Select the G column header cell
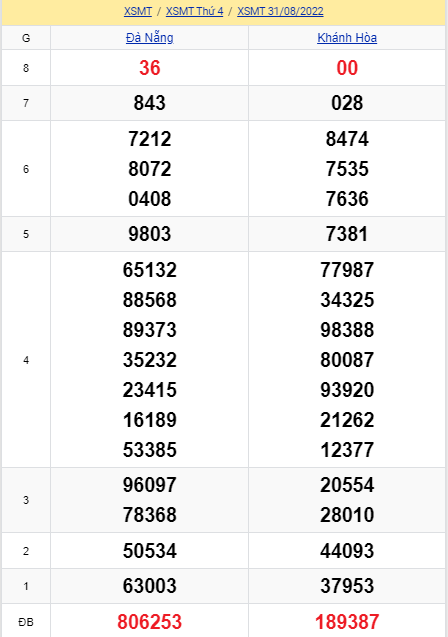Viewport: 448px width, 637px height. tap(26, 38)
